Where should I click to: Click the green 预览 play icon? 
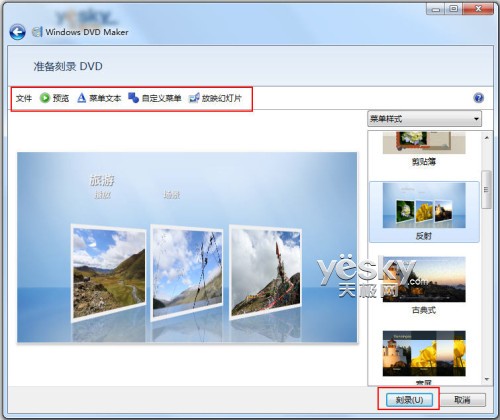click(x=44, y=98)
